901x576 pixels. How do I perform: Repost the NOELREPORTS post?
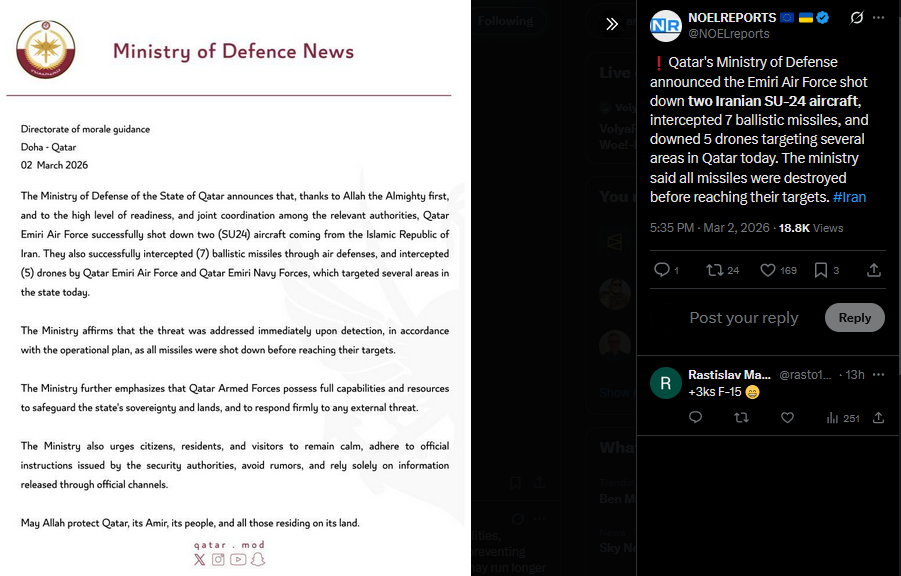click(714, 270)
